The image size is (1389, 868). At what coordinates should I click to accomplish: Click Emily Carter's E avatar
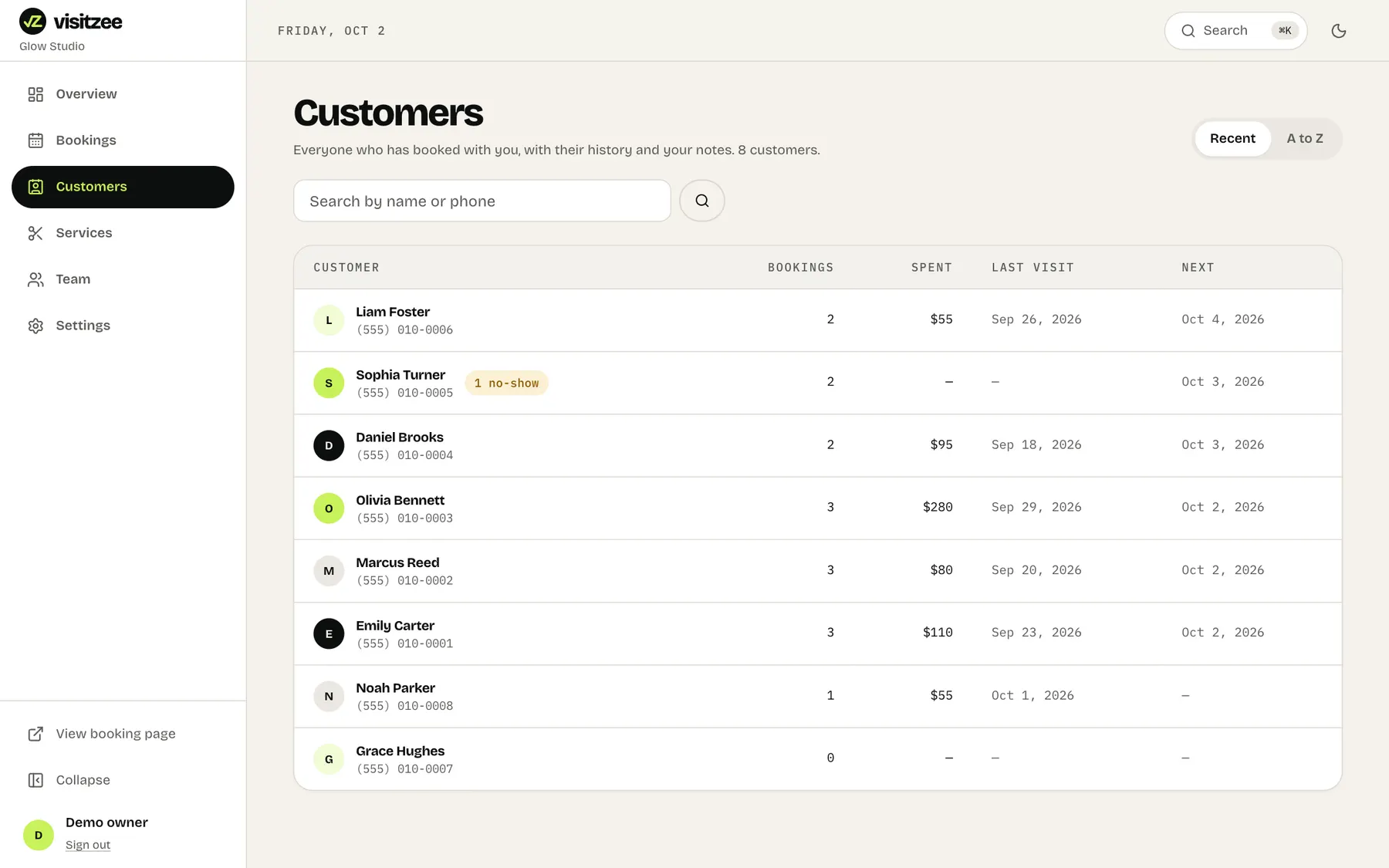[x=329, y=633]
